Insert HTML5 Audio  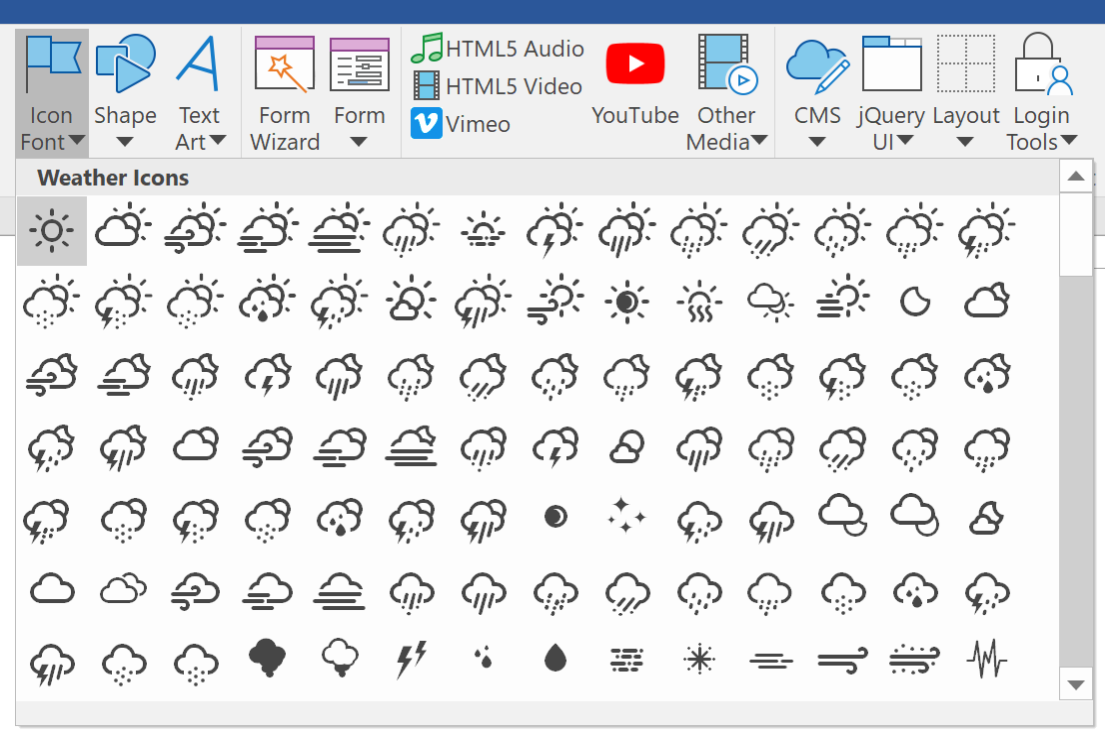coord(497,48)
